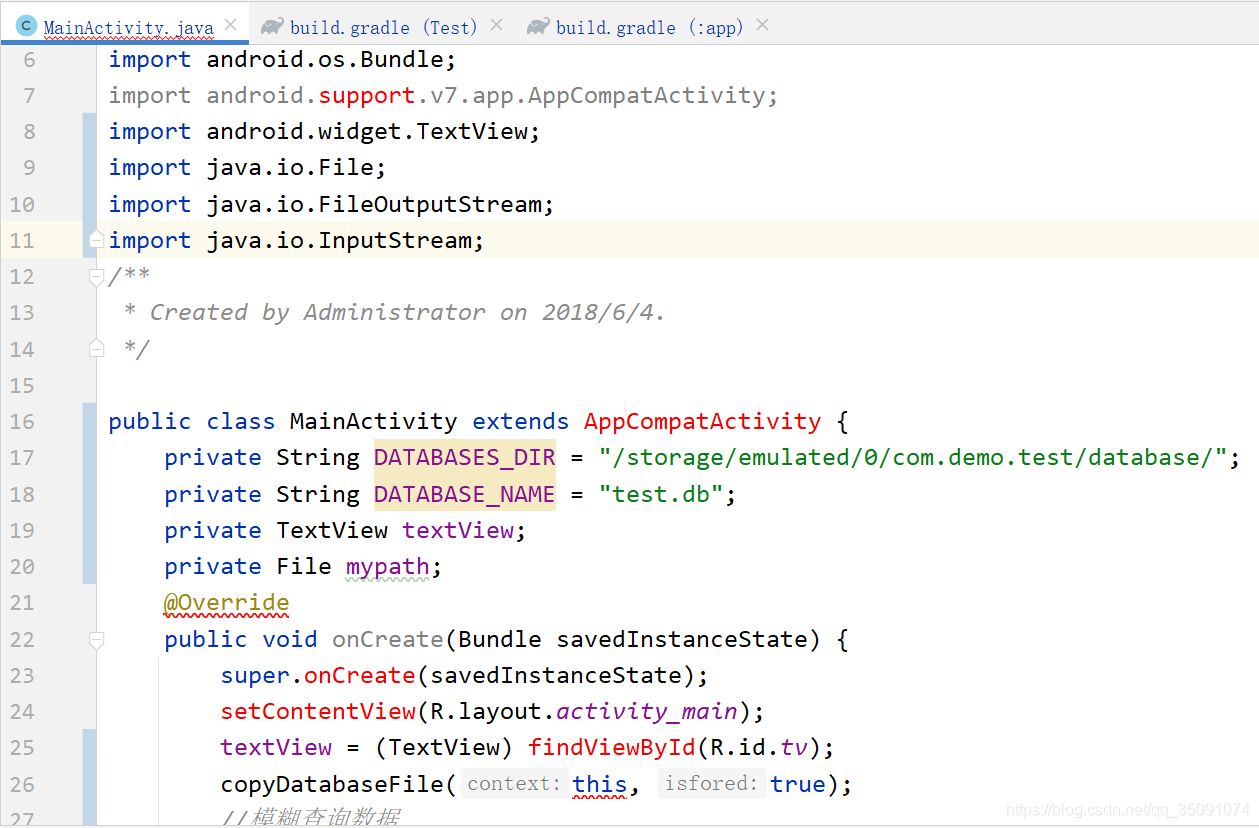Image resolution: width=1259 pixels, height=828 pixels.
Task: Click 'AppCompatActivity' after extends on line 16
Action: (x=703, y=422)
